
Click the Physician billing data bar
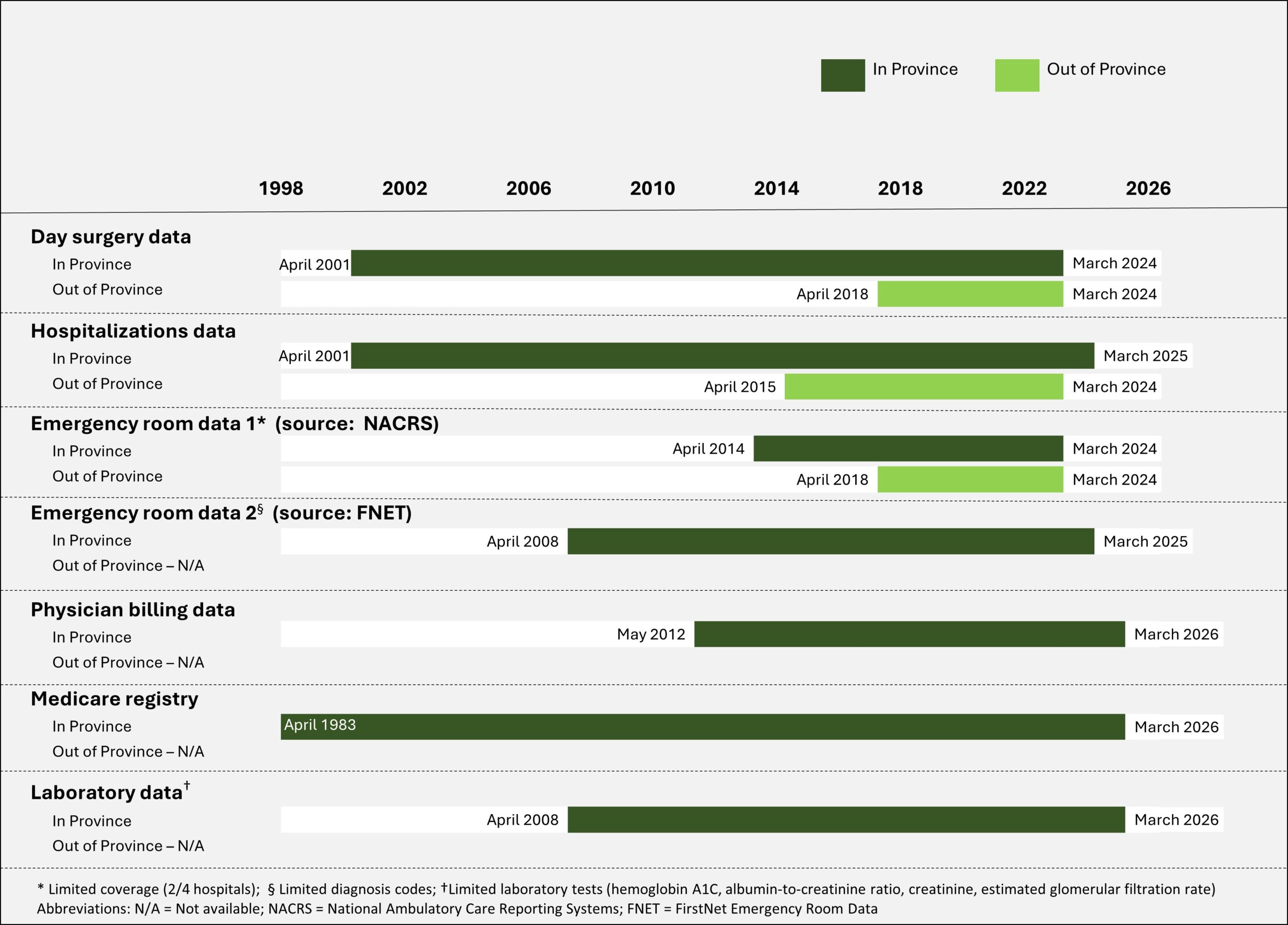click(x=909, y=634)
